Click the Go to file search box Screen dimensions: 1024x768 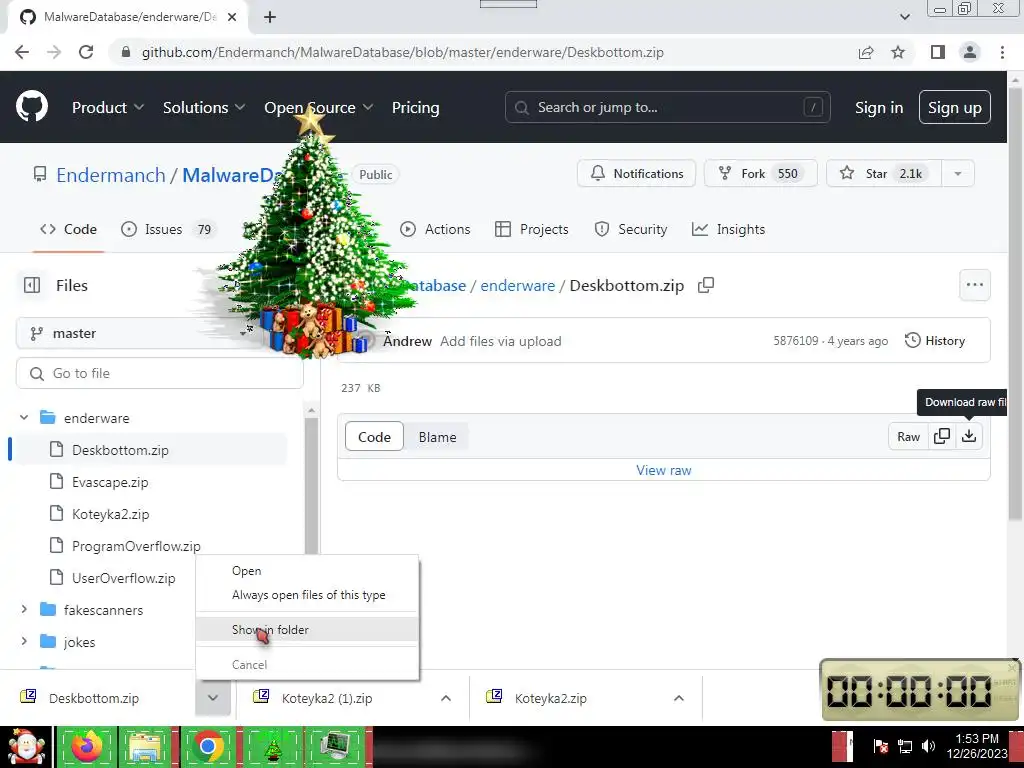pyautogui.click(x=160, y=374)
